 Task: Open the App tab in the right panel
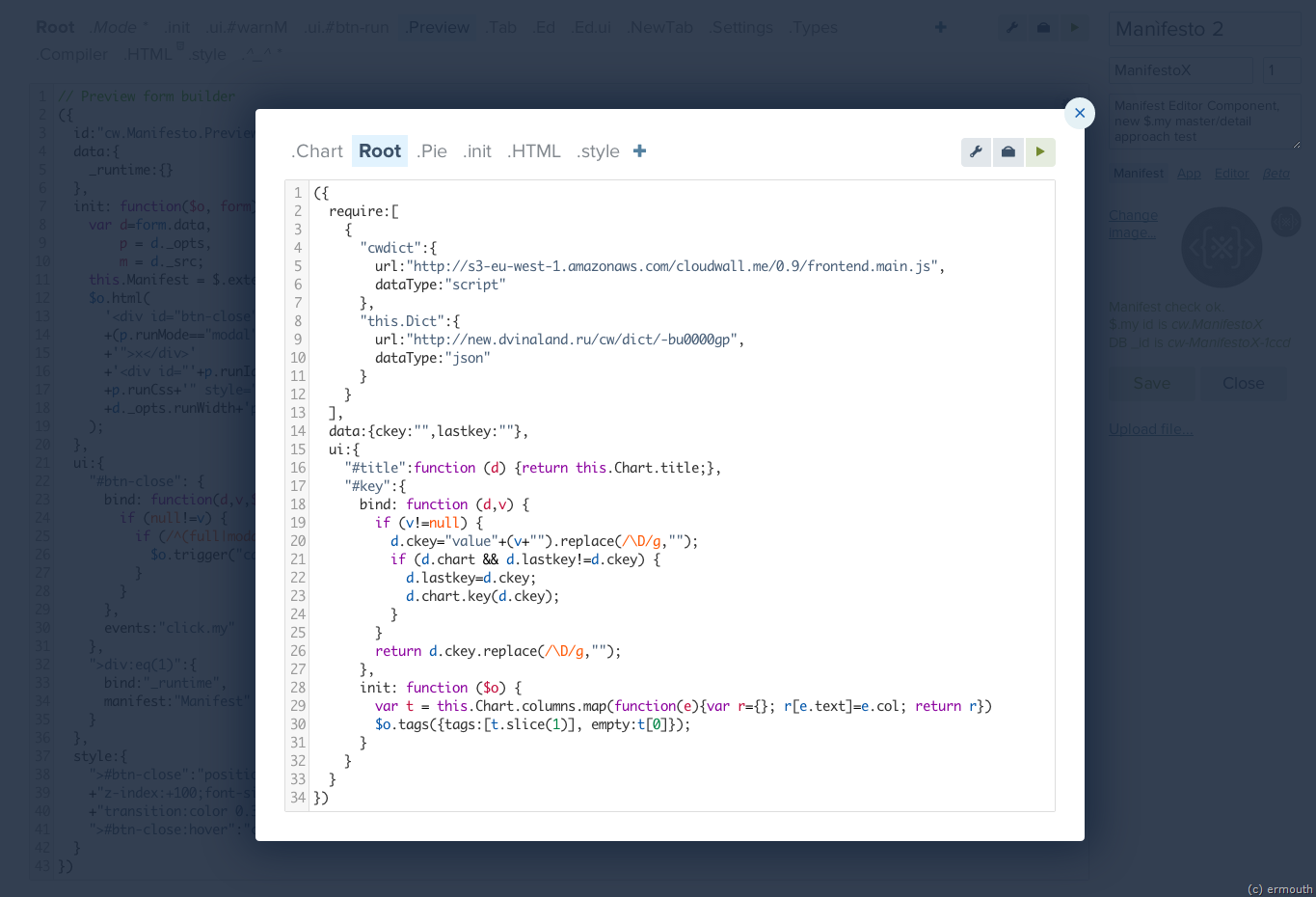point(1189,174)
